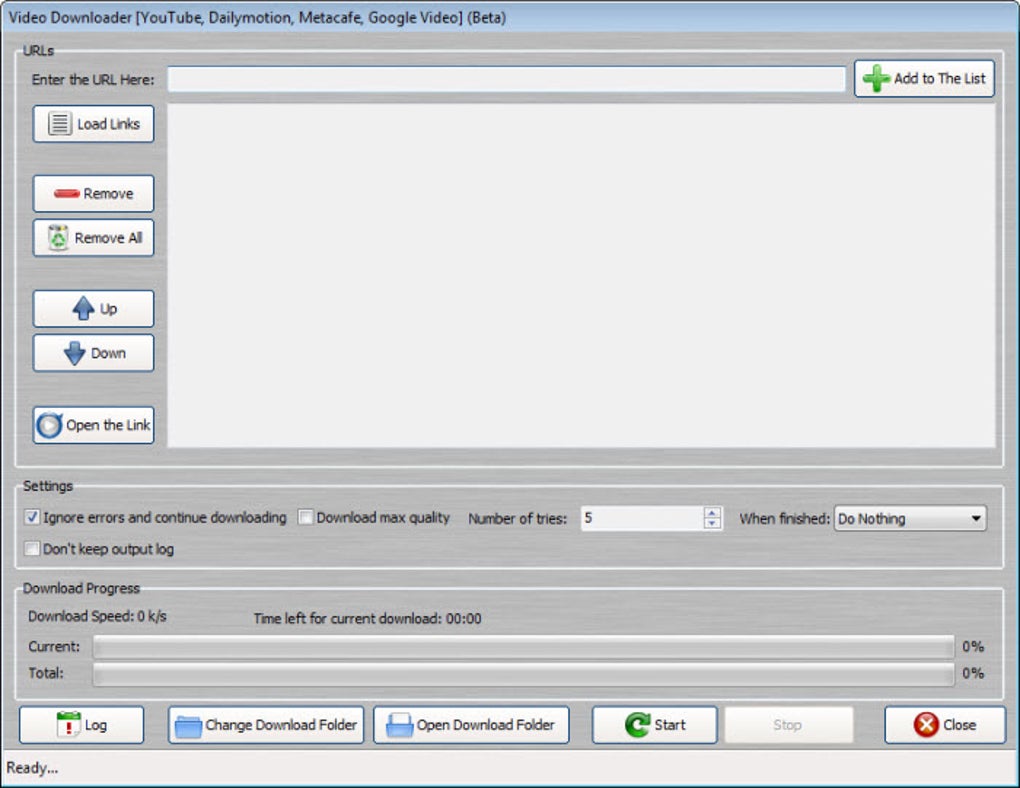Open the Link with the play icon
The image size is (1020, 788).
[x=48, y=425]
